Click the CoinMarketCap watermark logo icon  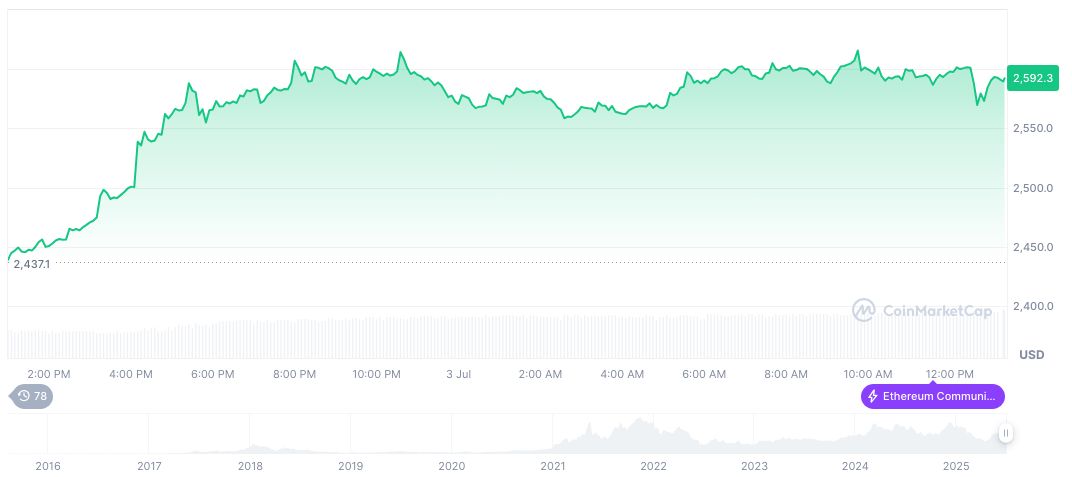point(864,311)
